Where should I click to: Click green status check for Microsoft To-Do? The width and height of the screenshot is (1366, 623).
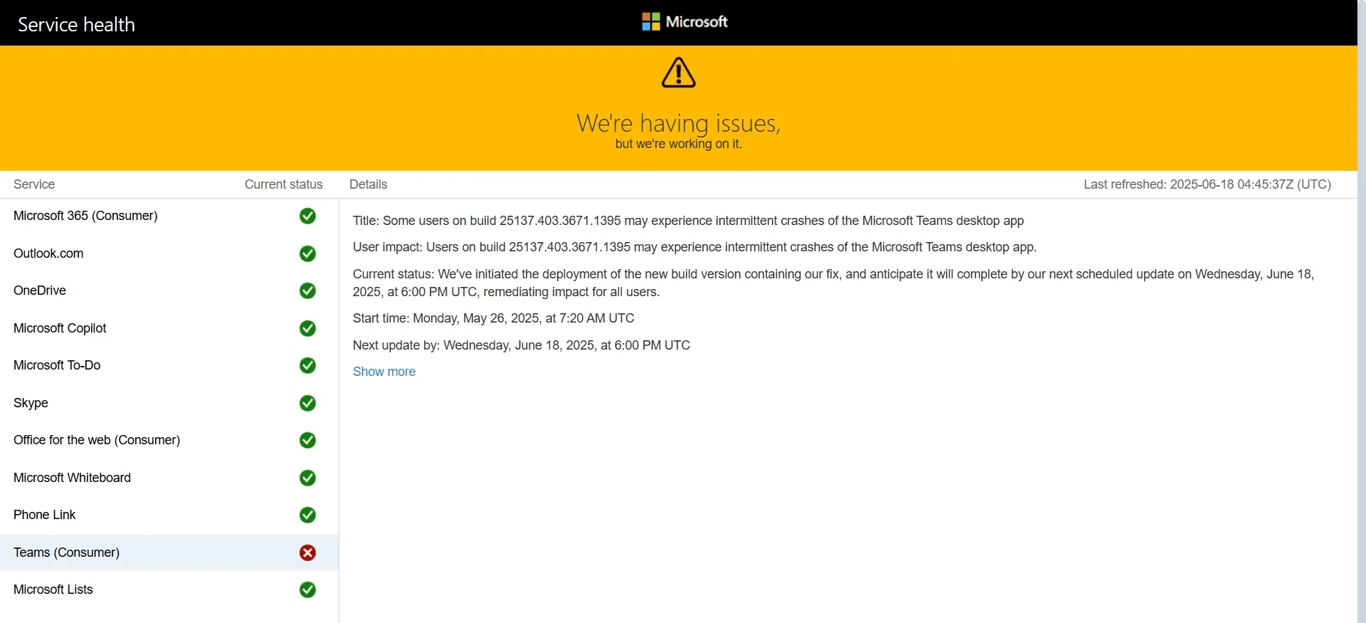point(308,366)
